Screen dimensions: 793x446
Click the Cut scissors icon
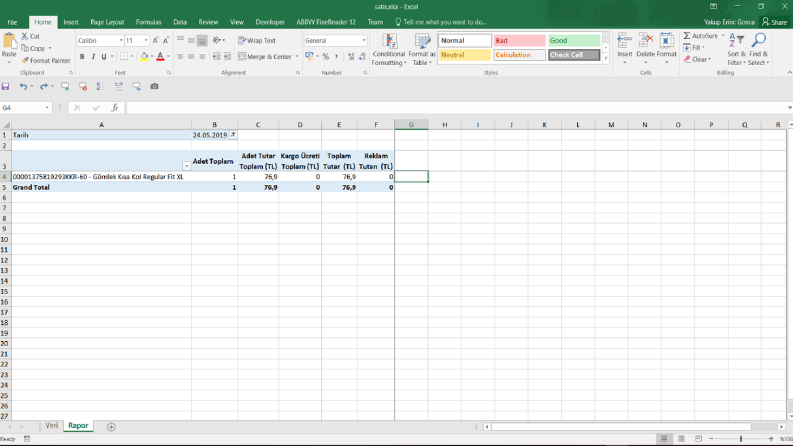(x=25, y=36)
